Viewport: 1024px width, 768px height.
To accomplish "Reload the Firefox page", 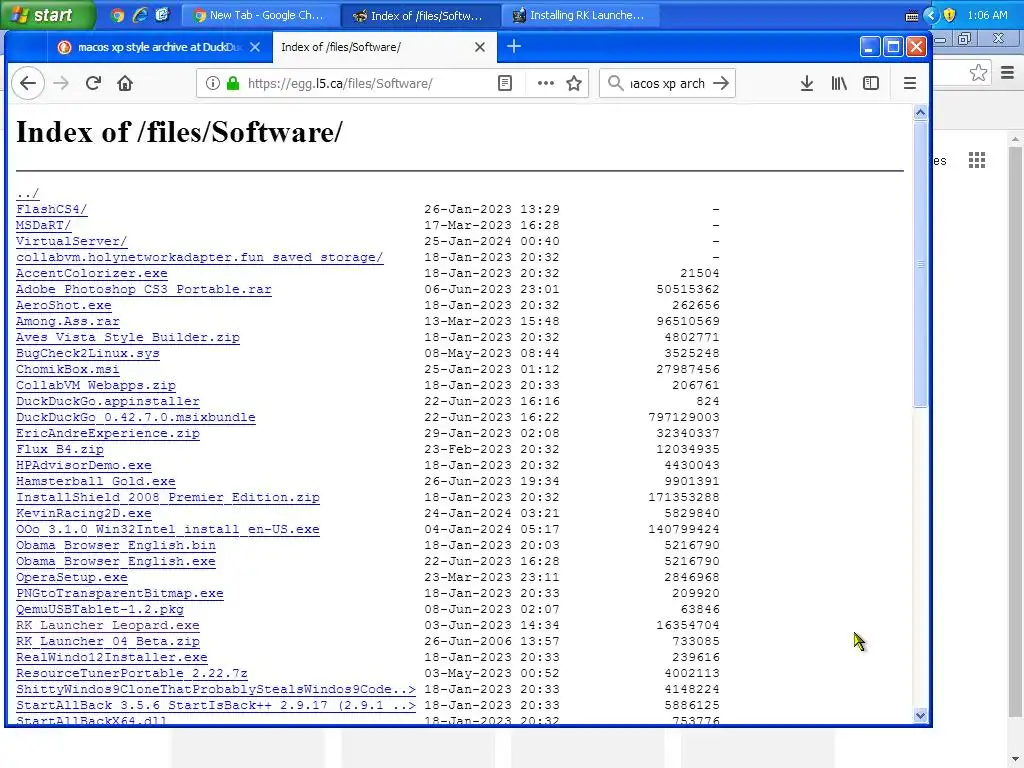I will pos(93,83).
